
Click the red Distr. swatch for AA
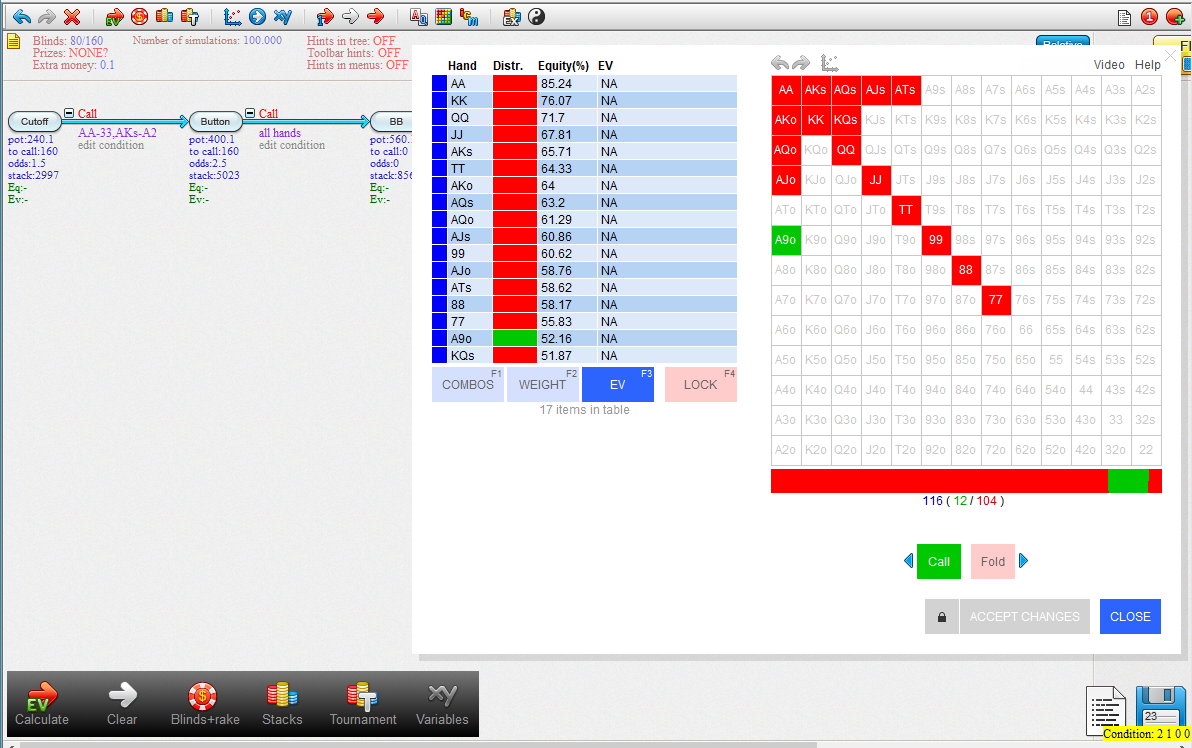(x=515, y=84)
